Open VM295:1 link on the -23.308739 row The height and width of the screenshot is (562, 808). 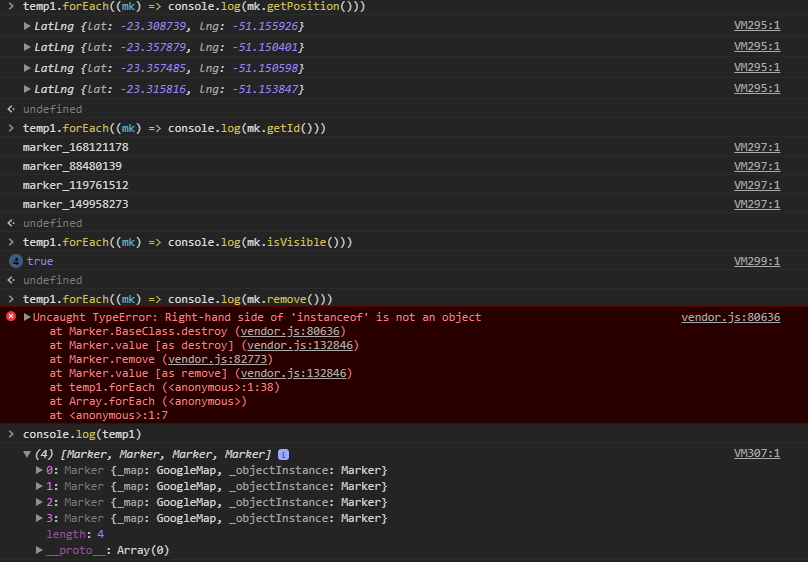tap(756, 25)
